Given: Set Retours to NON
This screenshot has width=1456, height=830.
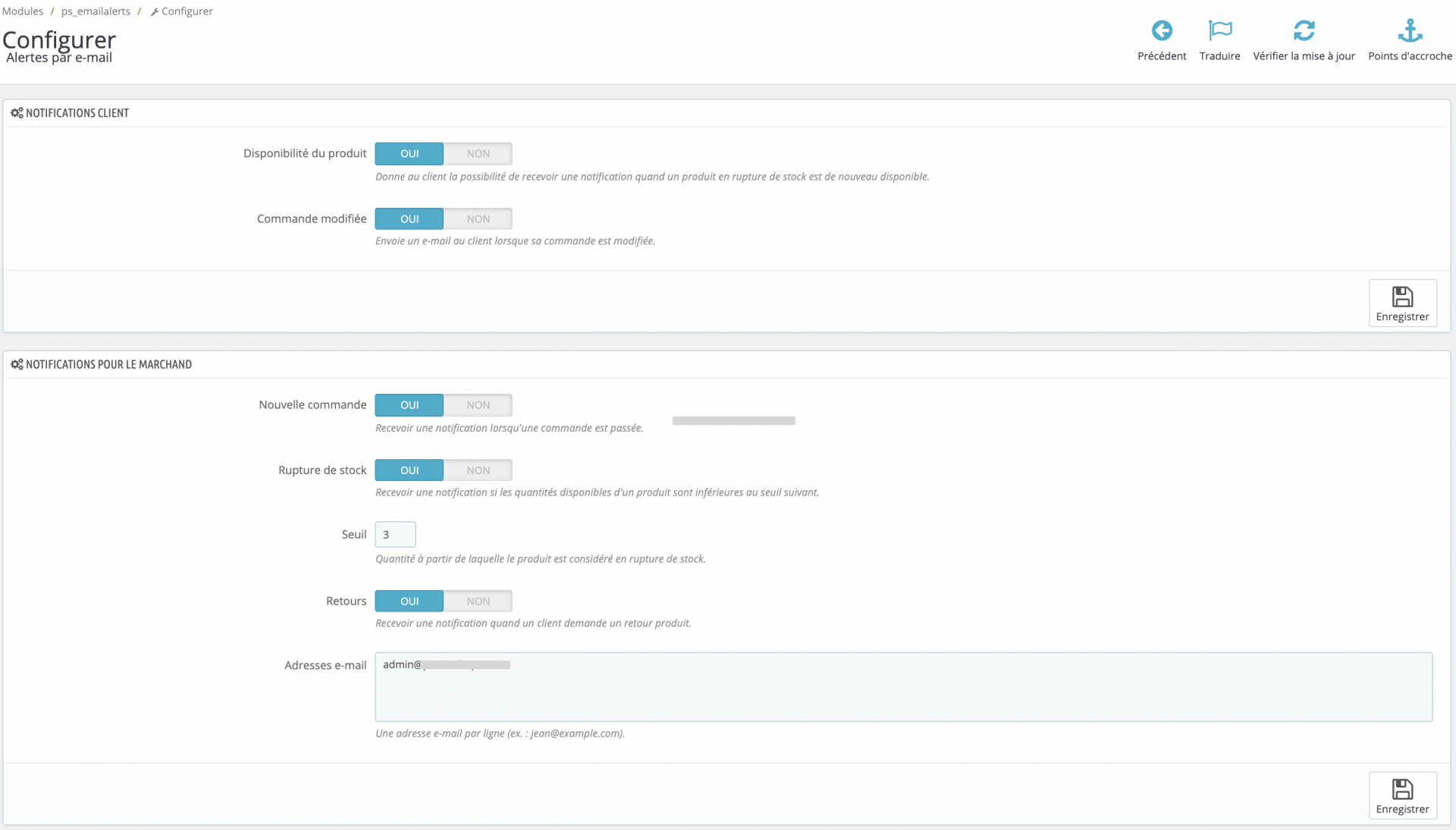Looking at the screenshot, I should point(478,601).
